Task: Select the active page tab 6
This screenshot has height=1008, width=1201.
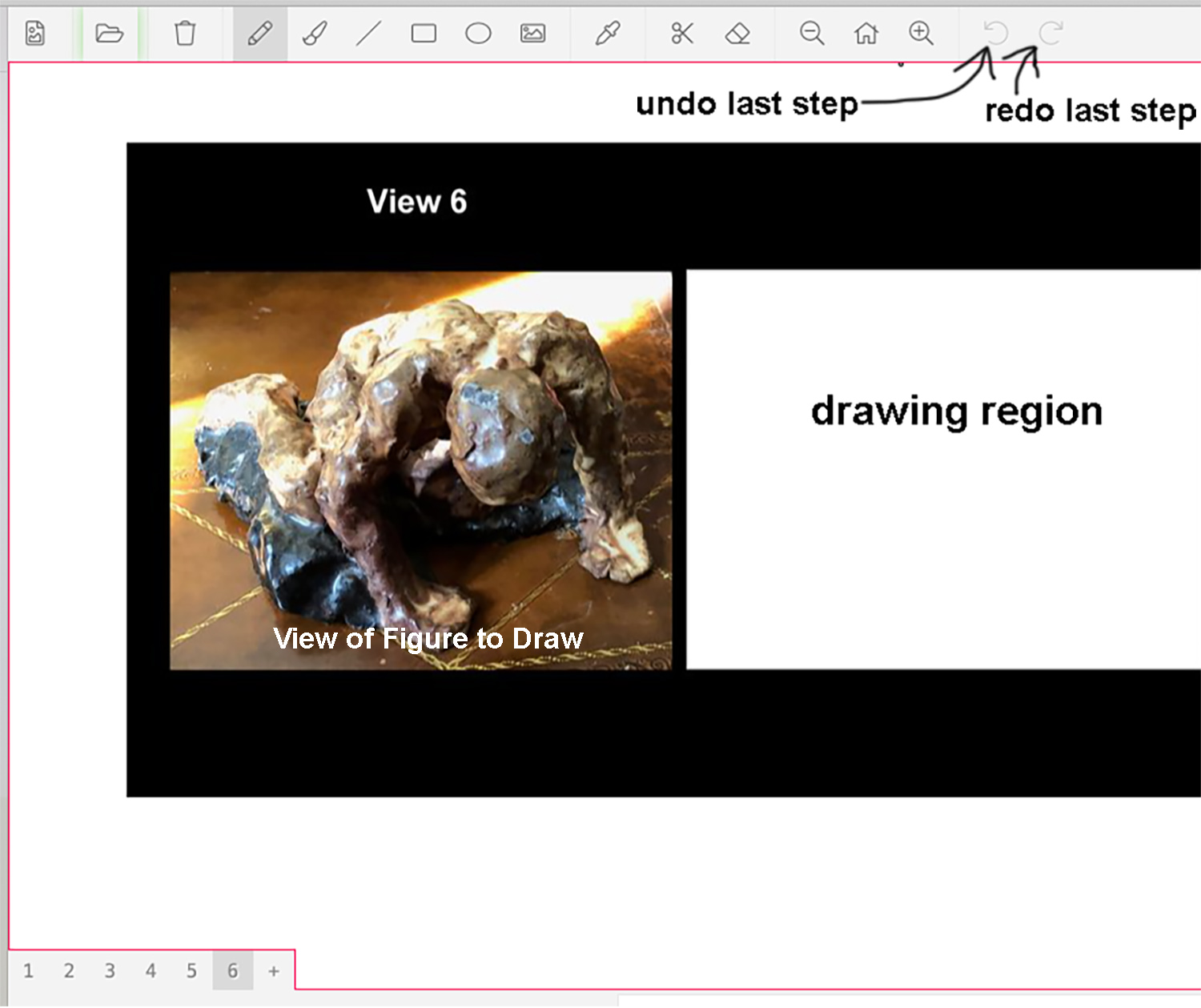Action: 233,971
